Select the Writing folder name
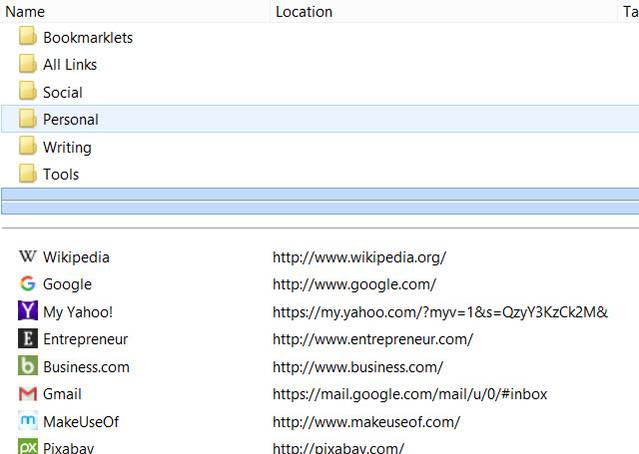Image resolution: width=639 pixels, height=454 pixels. pos(67,148)
